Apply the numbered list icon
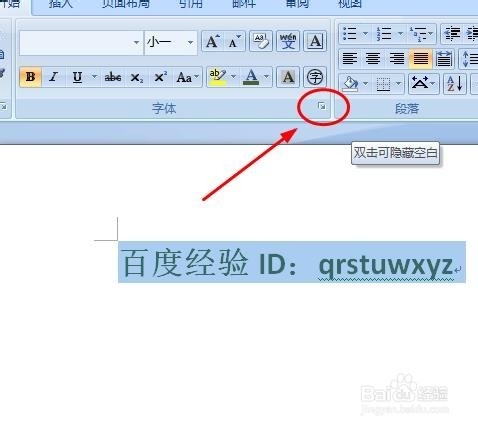Image resolution: width=478 pixels, height=427 pixels. [x=384, y=34]
